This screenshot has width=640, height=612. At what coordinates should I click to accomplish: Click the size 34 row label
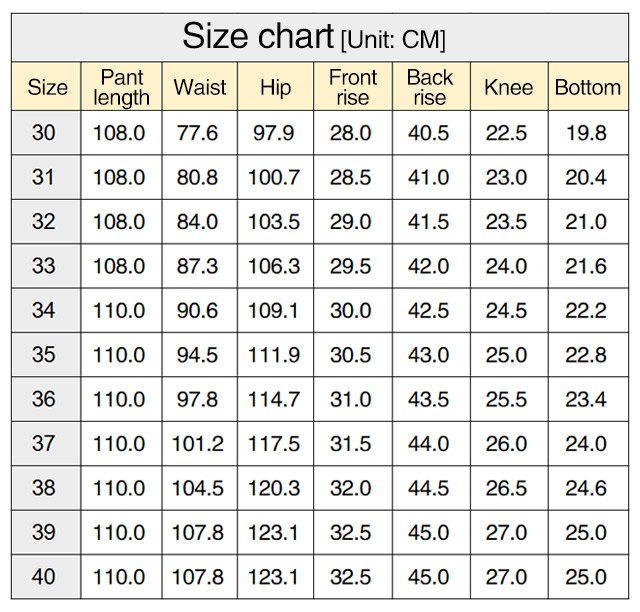44,311
